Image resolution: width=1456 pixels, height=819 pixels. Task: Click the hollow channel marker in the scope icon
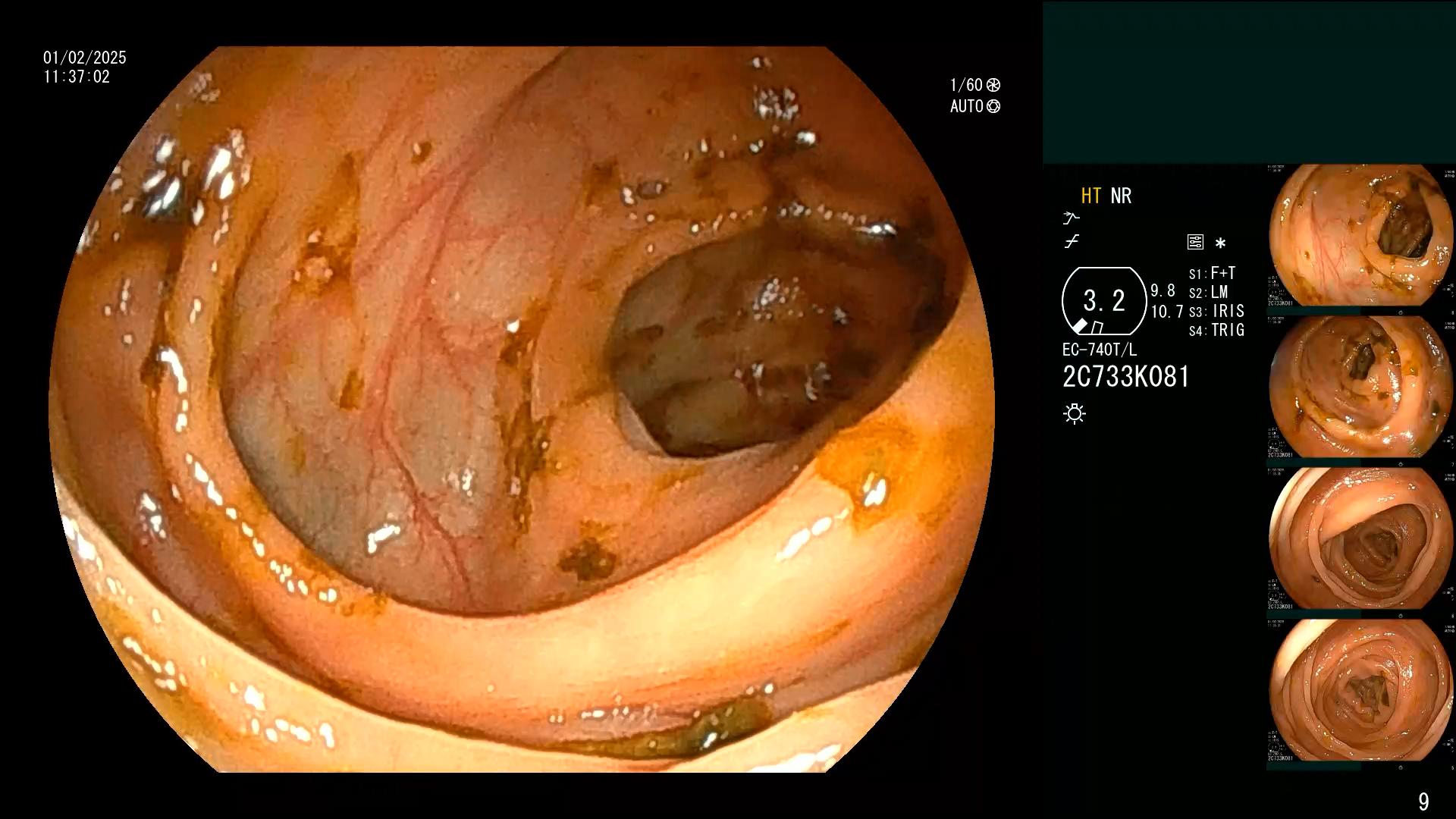pyautogui.click(x=1097, y=328)
